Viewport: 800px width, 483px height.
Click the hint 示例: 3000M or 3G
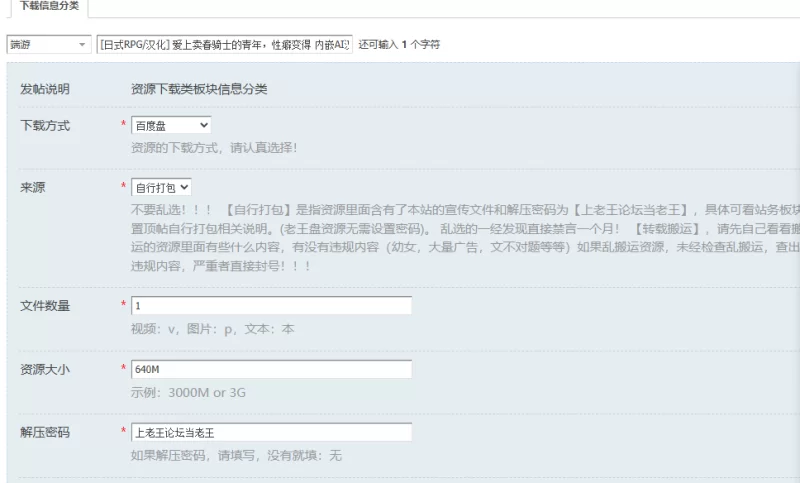(x=188, y=392)
